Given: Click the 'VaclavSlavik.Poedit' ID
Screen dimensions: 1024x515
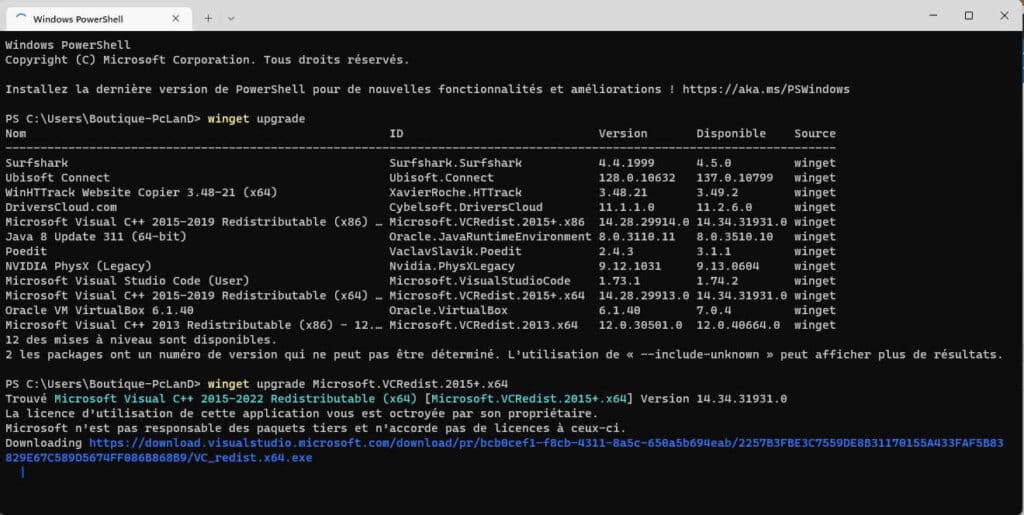Looking at the screenshot, I should 456,251.
